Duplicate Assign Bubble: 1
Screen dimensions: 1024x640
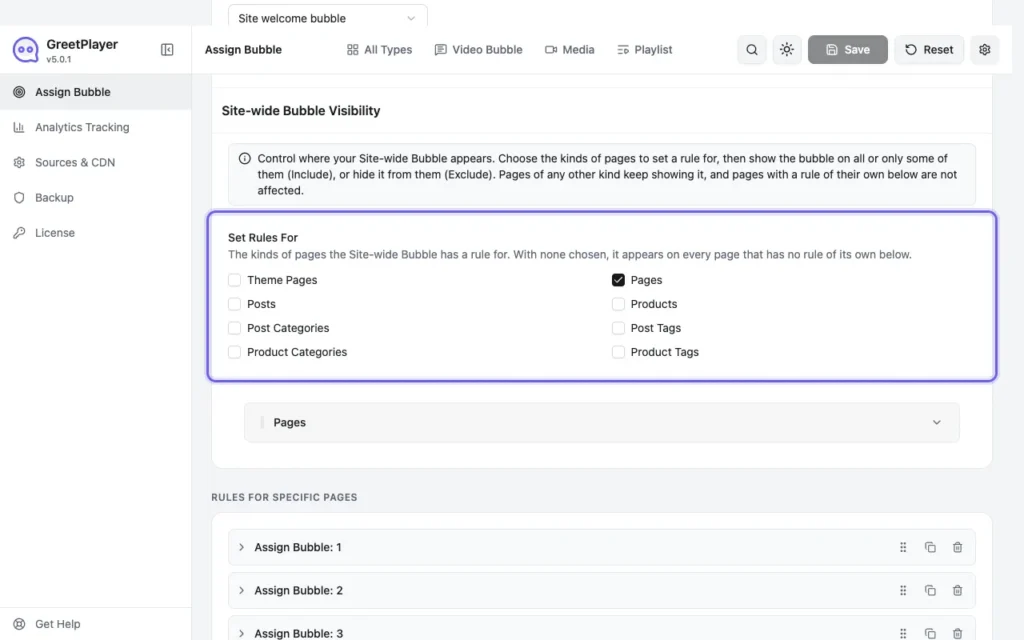pos(930,547)
